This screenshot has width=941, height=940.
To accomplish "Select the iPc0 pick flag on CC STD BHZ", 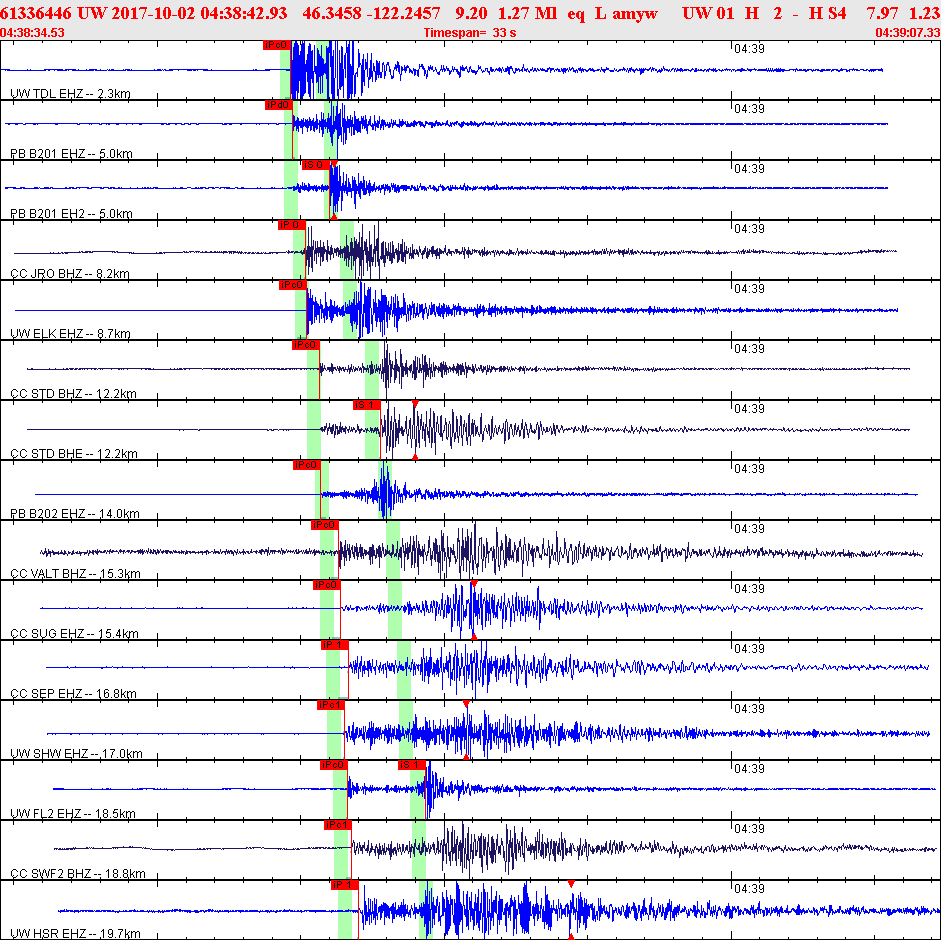I will 305,345.
